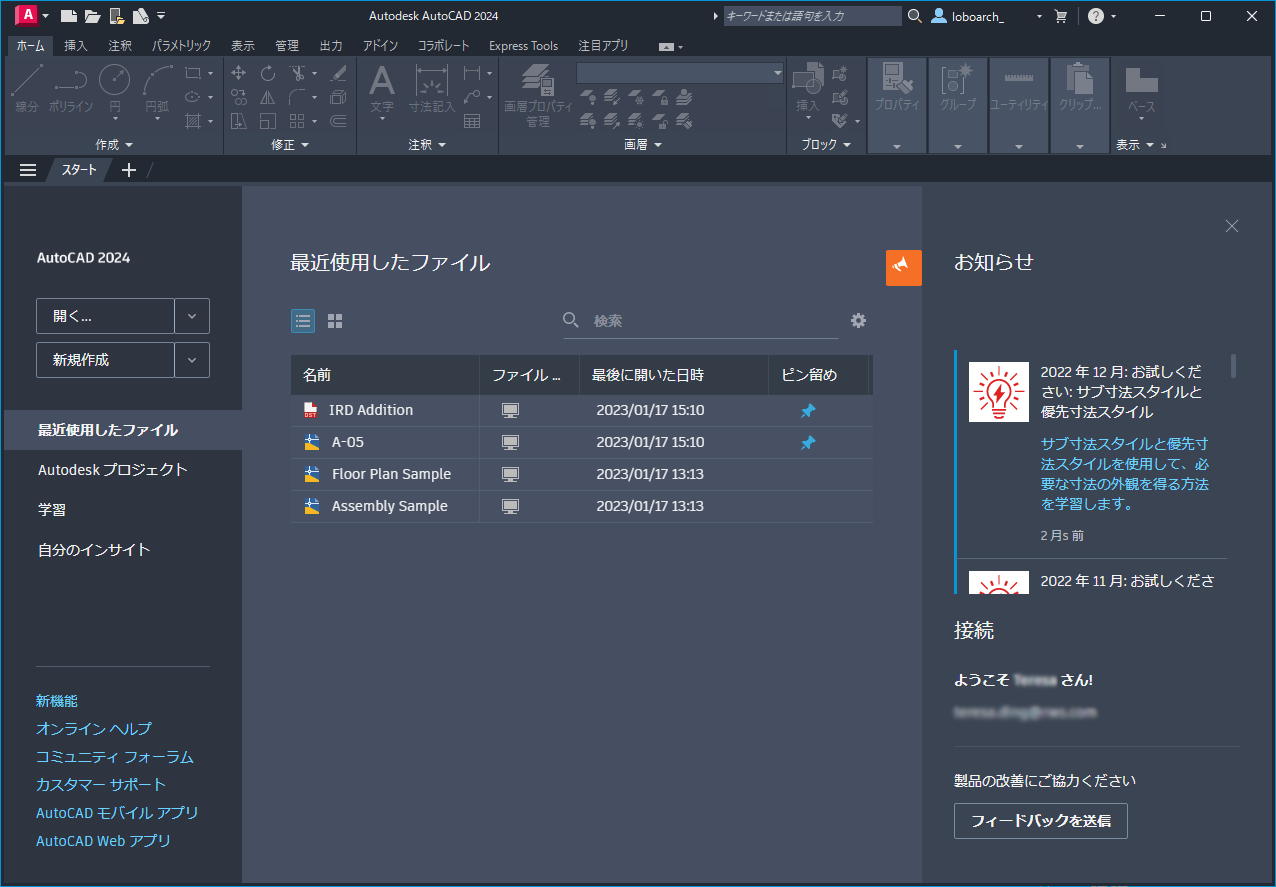The height and width of the screenshot is (887, 1276).
Task: Click the サブ寸法スタイル article link text
Action: pyautogui.click(x=1125, y=474)
